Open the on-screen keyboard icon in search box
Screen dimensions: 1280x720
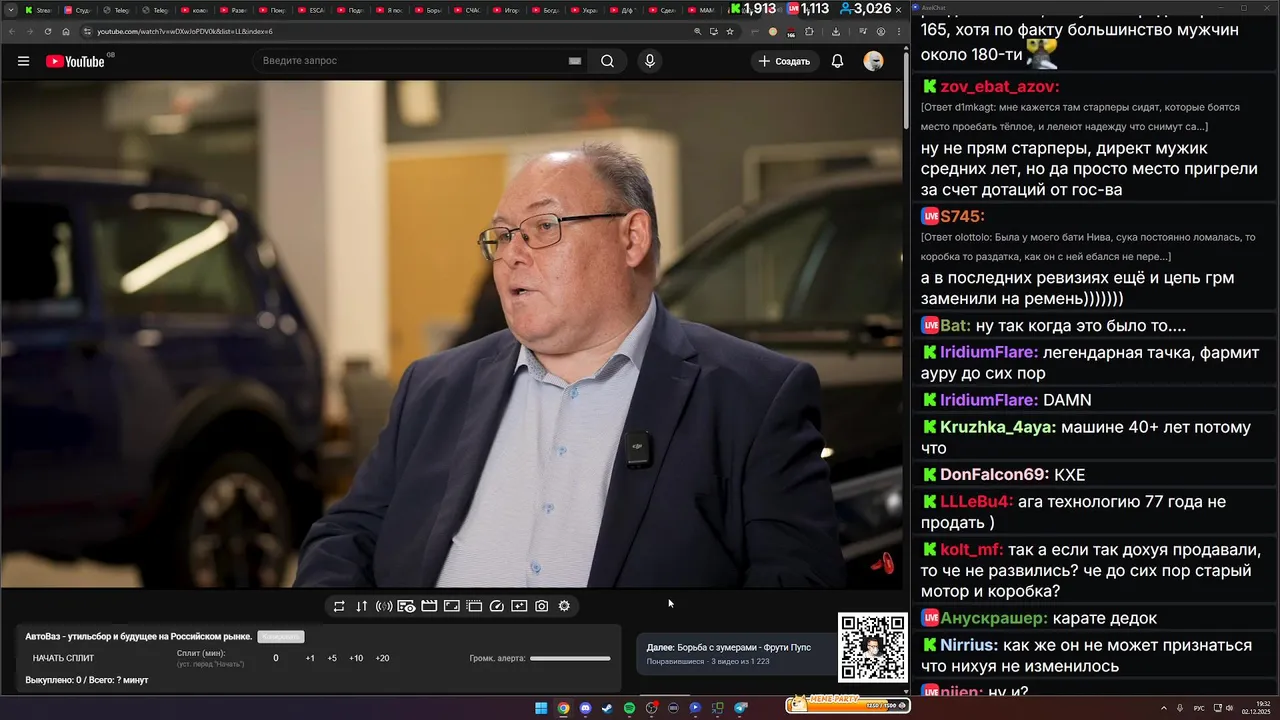click(575, 61)
